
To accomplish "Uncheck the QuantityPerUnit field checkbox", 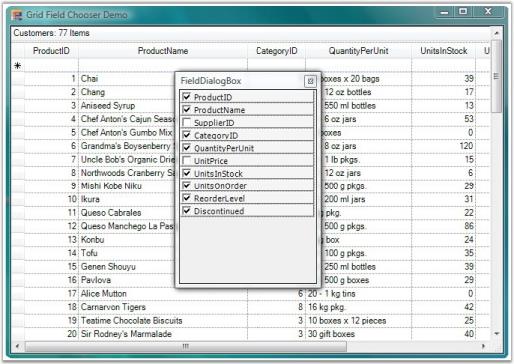I will point(187,148).
